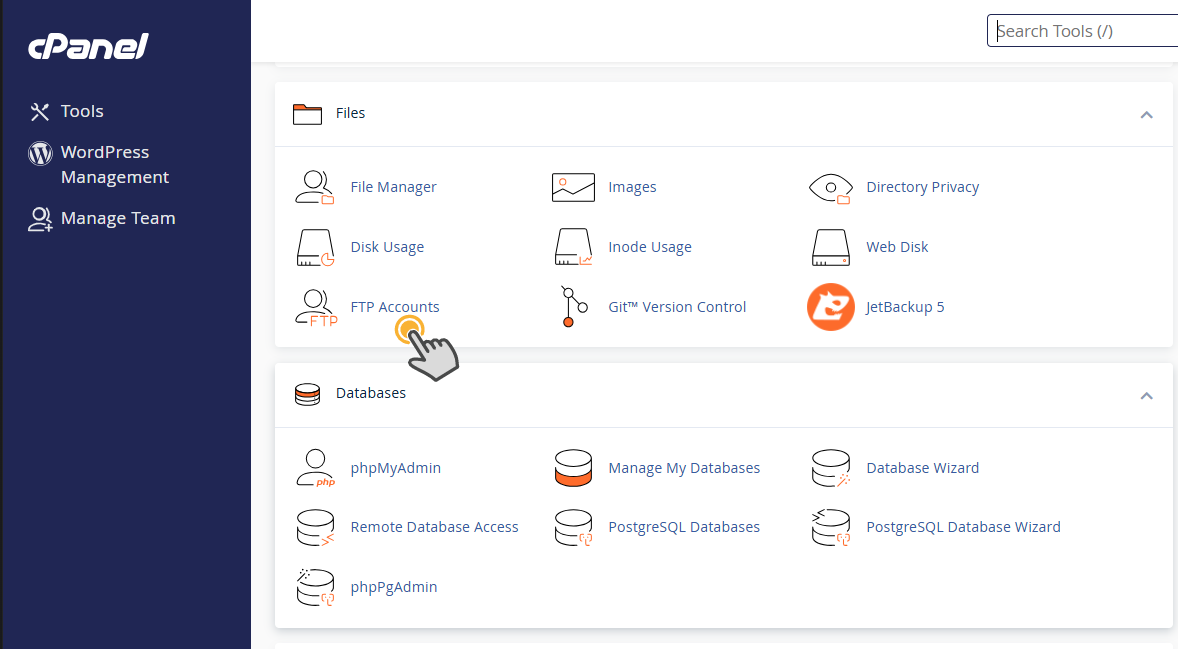Open the JetBackup 5 link
This screenshot has height=649, width=1178.
(x=905, y=307)
